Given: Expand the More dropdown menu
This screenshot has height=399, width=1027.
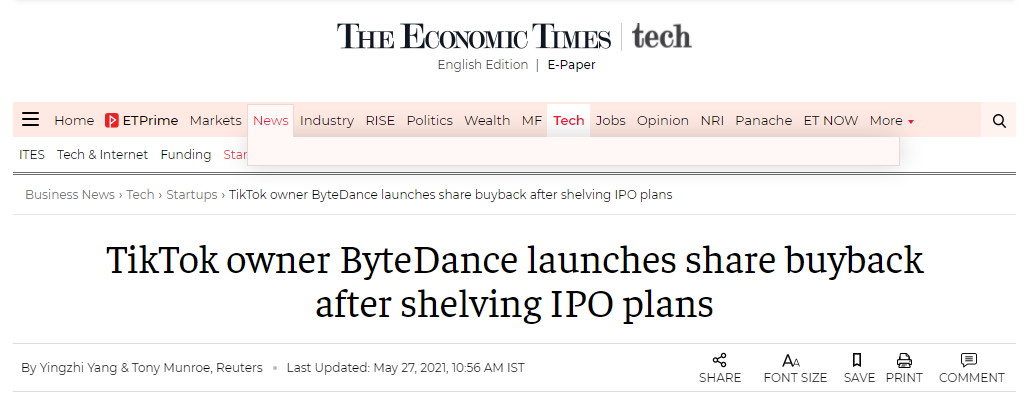Looking at the screenshot, I should click(x=891, y=121).
